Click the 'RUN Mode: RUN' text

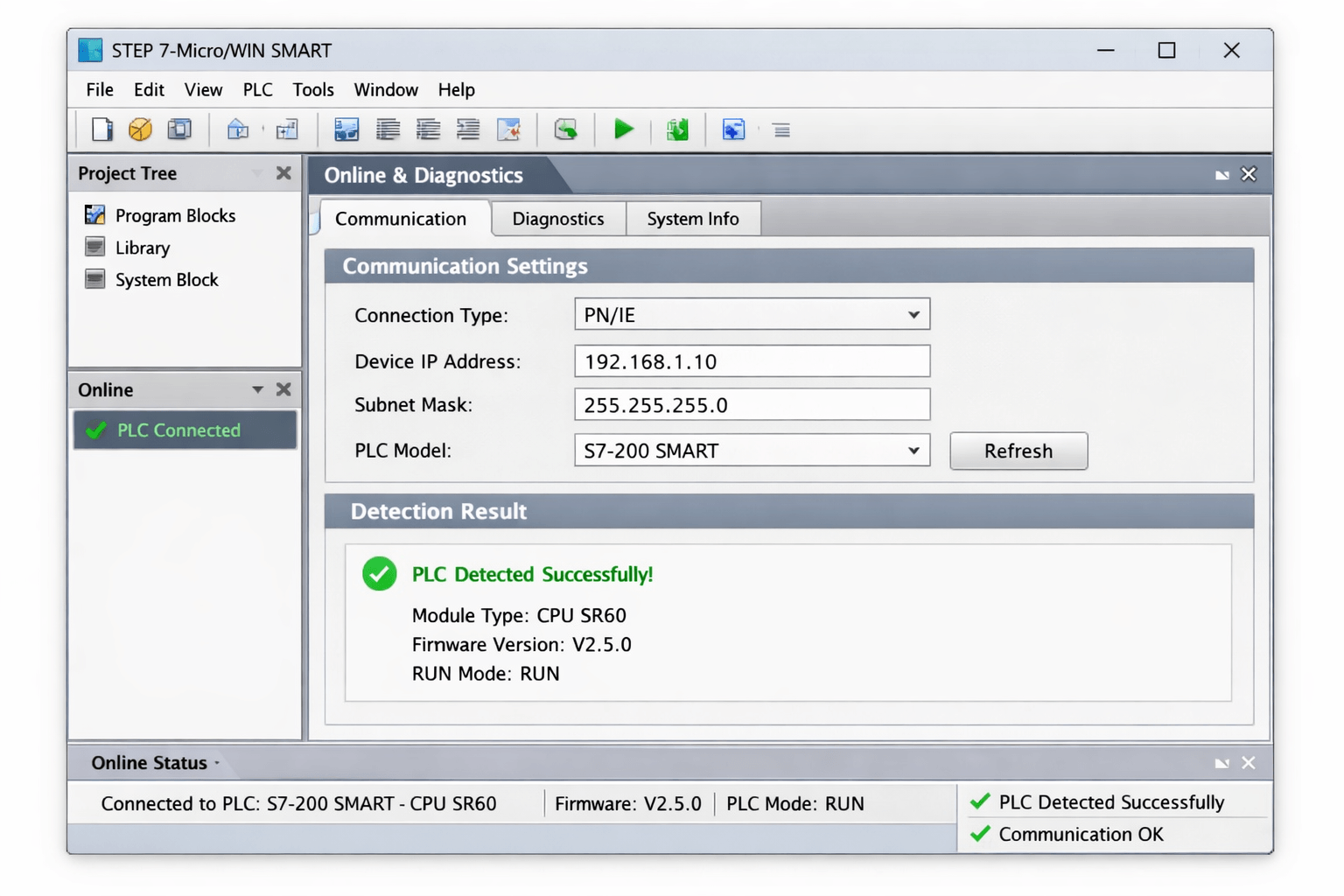pos(486,673)
